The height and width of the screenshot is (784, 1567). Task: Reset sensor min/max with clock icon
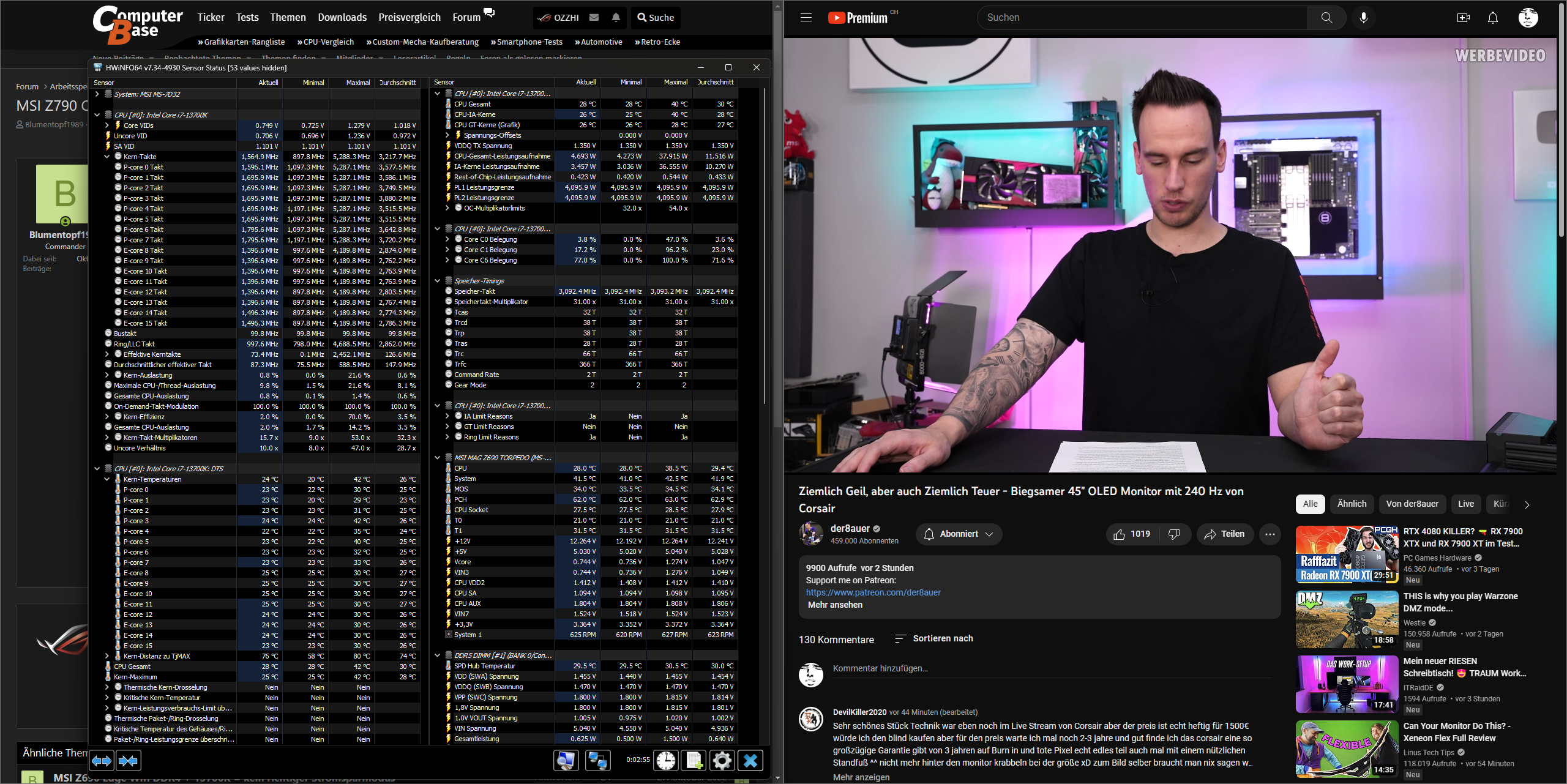(x=666, y=761)
